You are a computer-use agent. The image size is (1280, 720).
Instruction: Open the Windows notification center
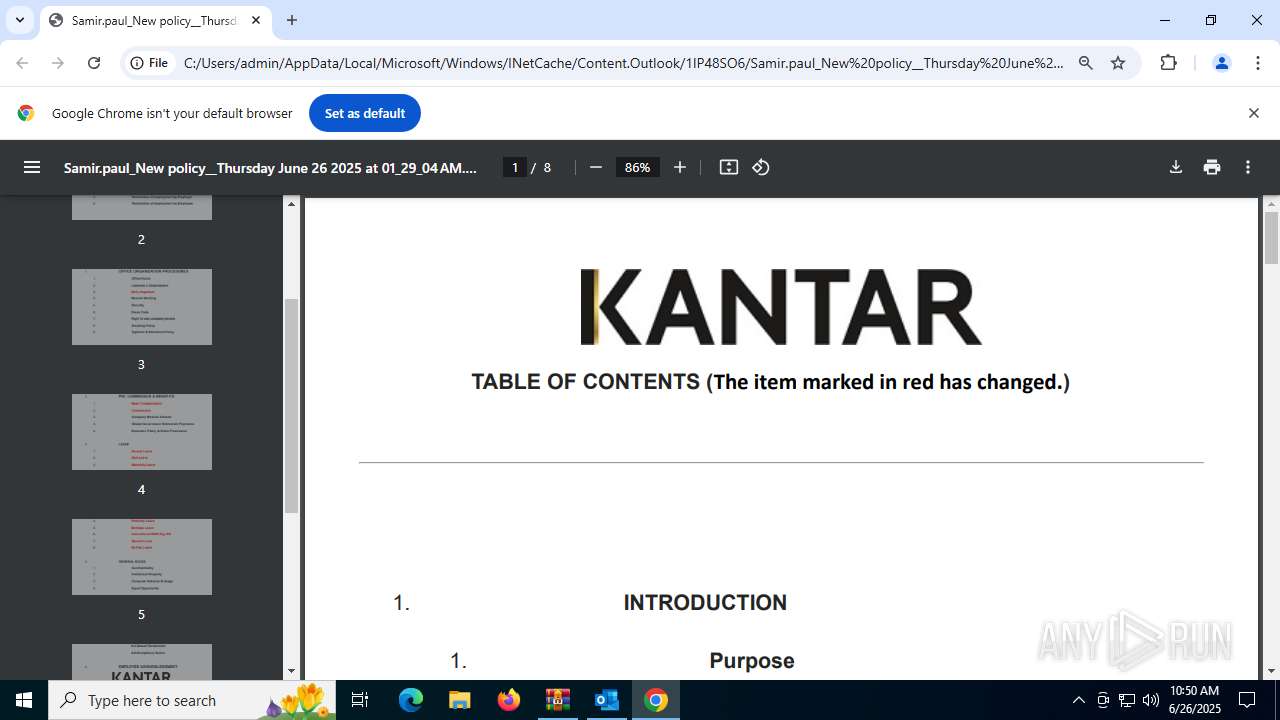[1248, 700]
